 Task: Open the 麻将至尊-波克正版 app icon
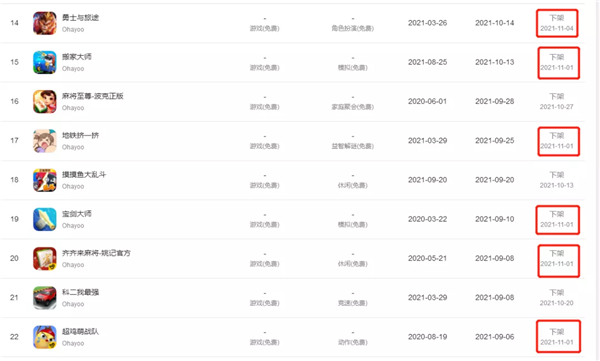(x=45, y=101)
